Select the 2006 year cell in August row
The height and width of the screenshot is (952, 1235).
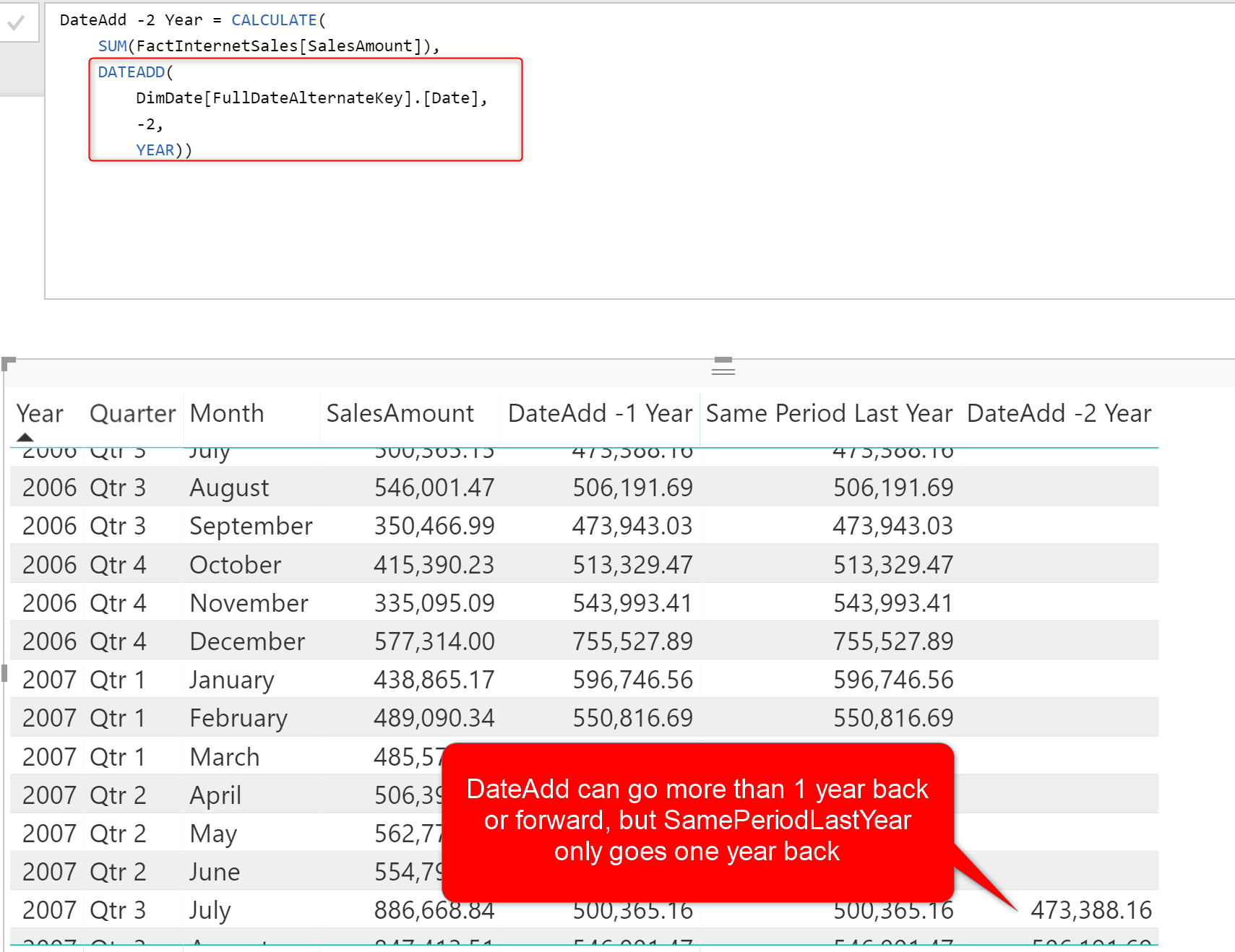pos(49,488)
